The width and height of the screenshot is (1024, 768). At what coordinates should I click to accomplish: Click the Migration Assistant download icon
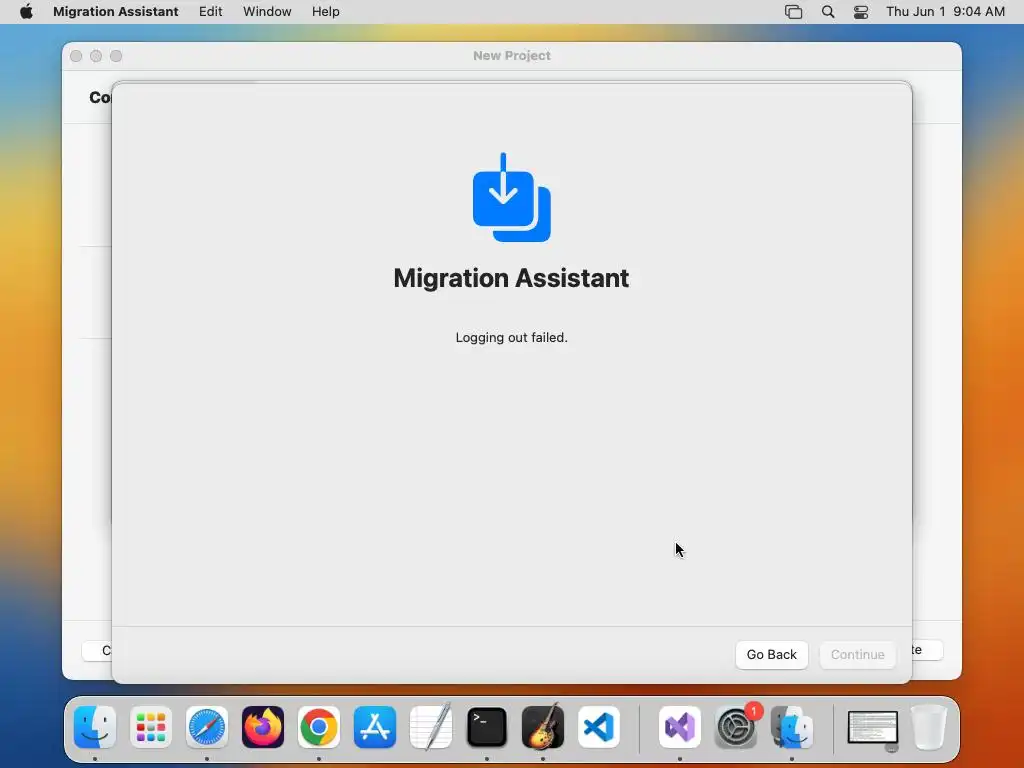(x=511, y=197)
